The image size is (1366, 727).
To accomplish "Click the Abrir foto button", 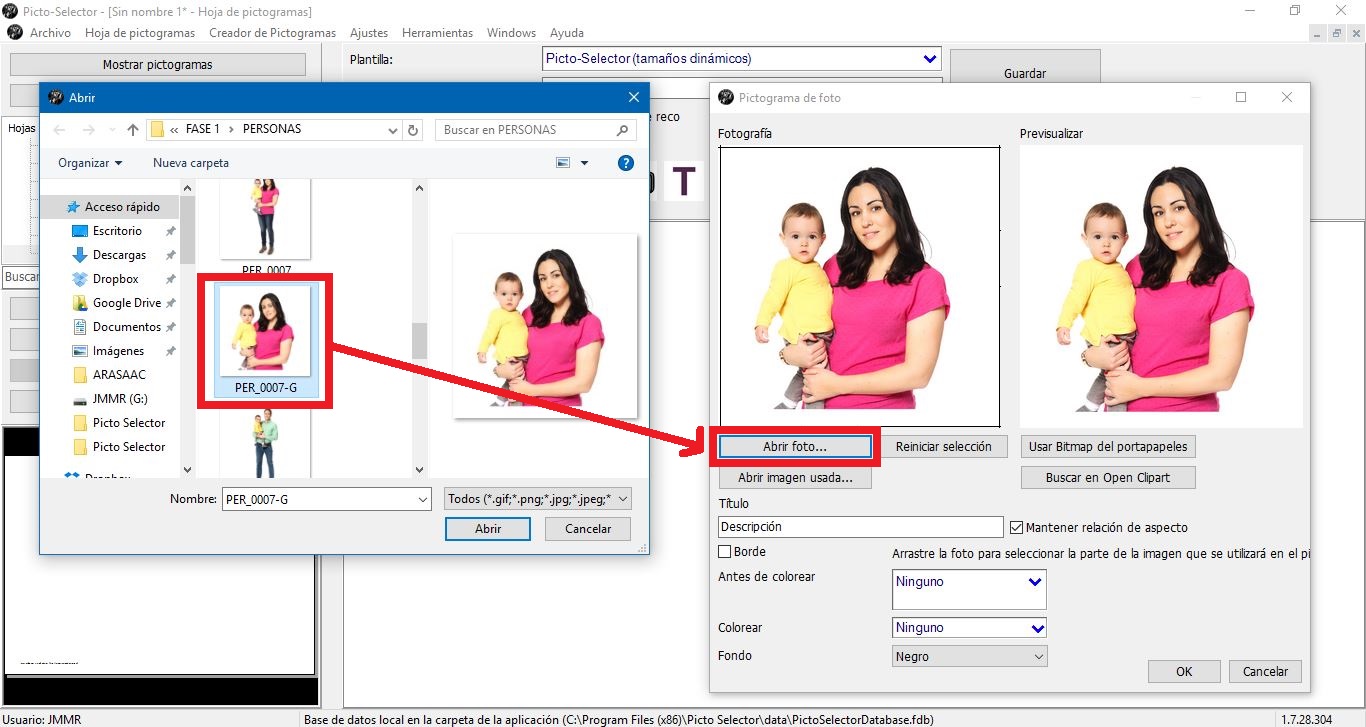I will pyautogui.click(x=795, y=445).
